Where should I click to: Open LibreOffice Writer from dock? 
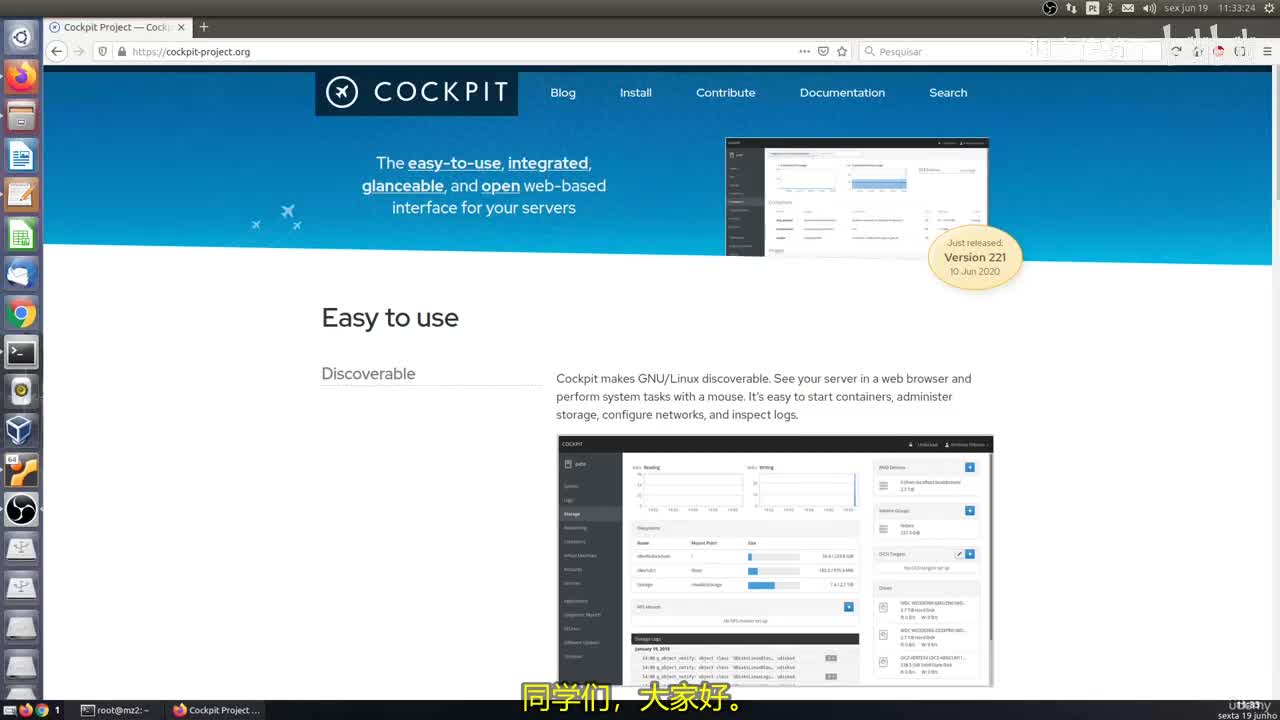click(21, 155)
